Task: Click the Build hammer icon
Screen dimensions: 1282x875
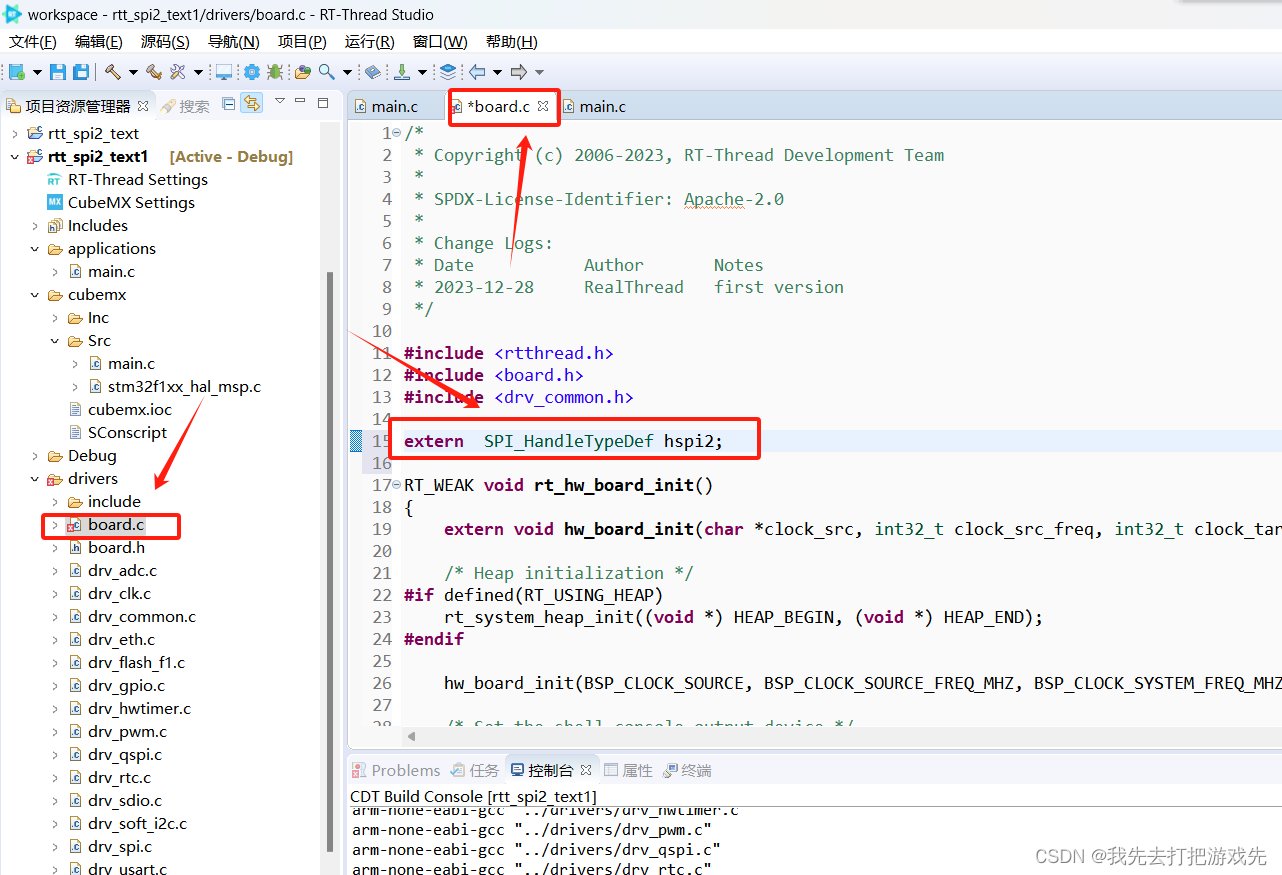Action: point(113,72)
